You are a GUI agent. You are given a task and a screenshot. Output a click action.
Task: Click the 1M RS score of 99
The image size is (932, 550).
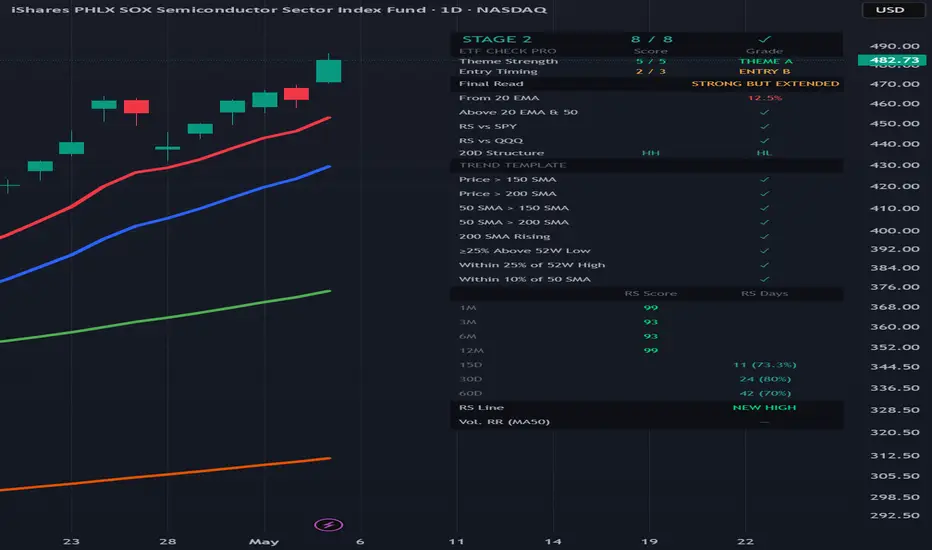[651, 308]
